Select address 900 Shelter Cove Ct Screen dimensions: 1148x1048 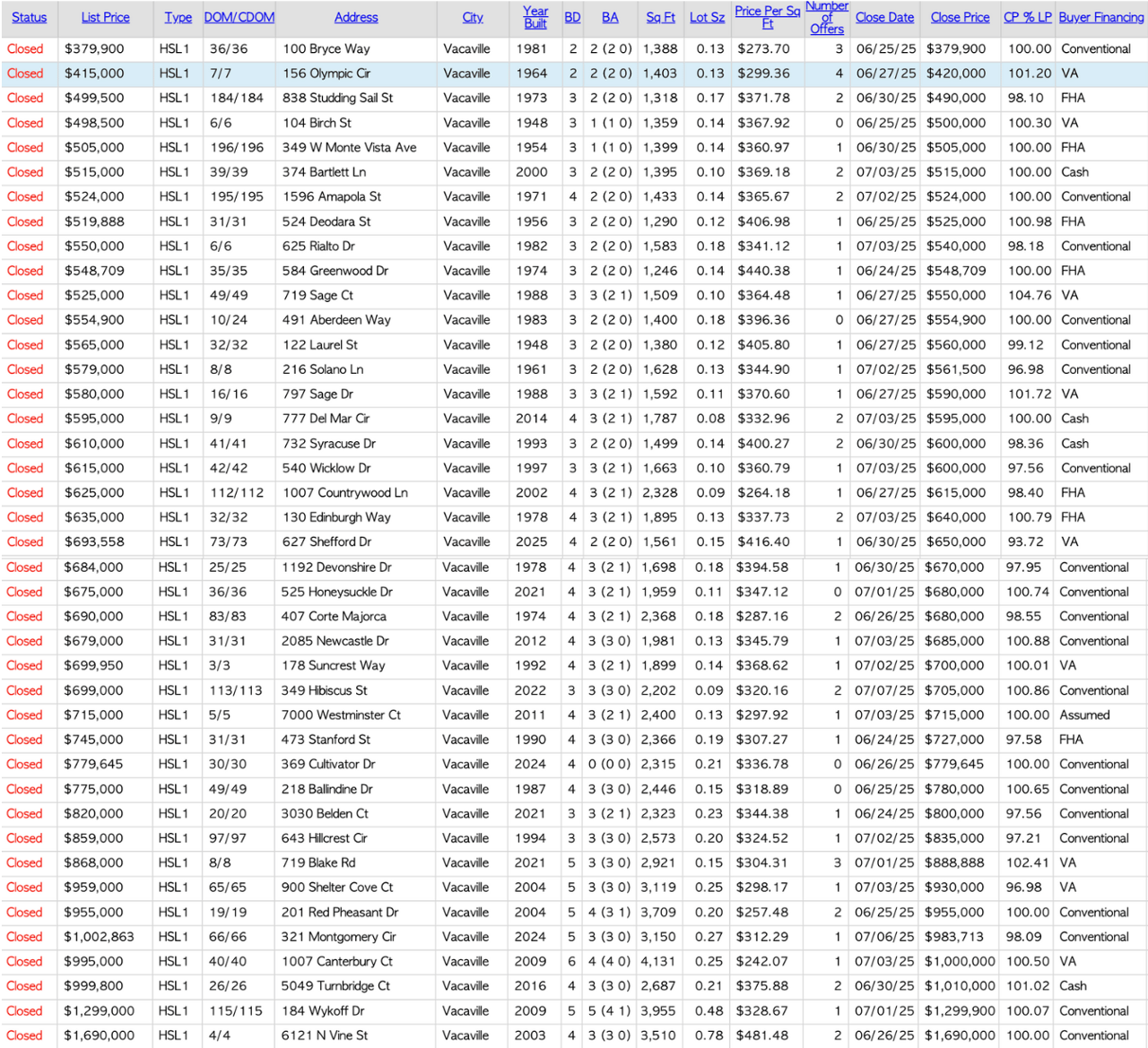(x=337, y=888)
